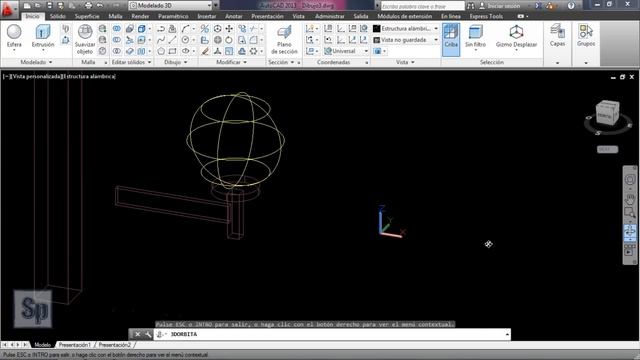Expand the Editar sólidos panel

click(131, 62)
